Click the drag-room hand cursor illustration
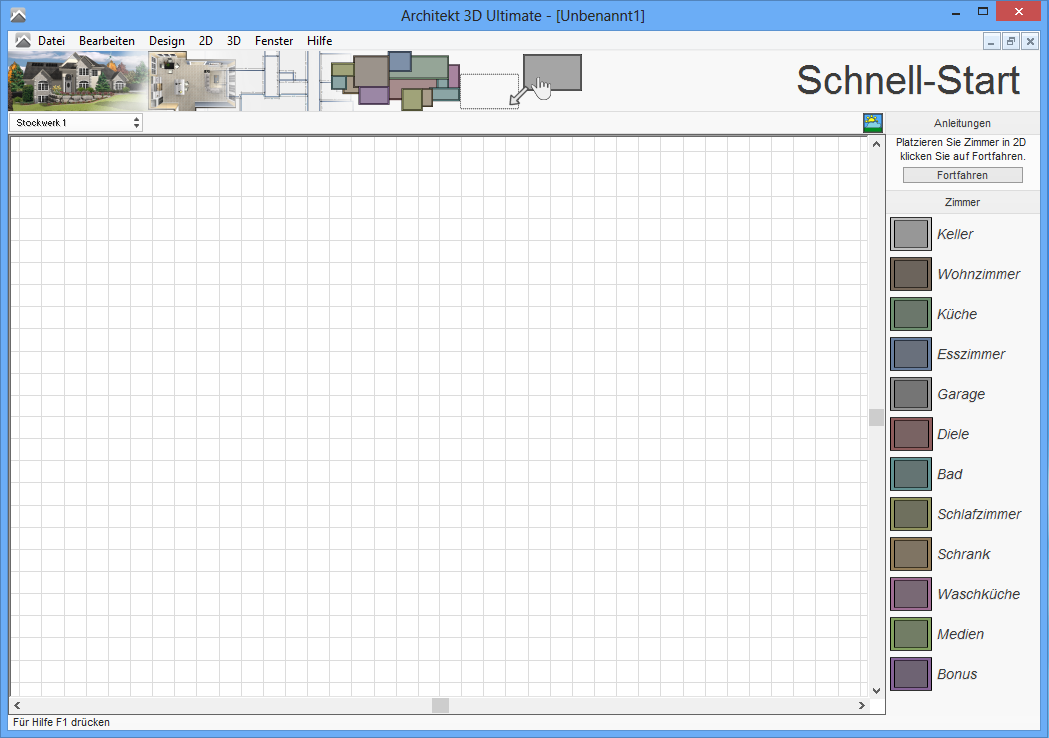This screenshot has height=738, width=1049. coord(522,82)
